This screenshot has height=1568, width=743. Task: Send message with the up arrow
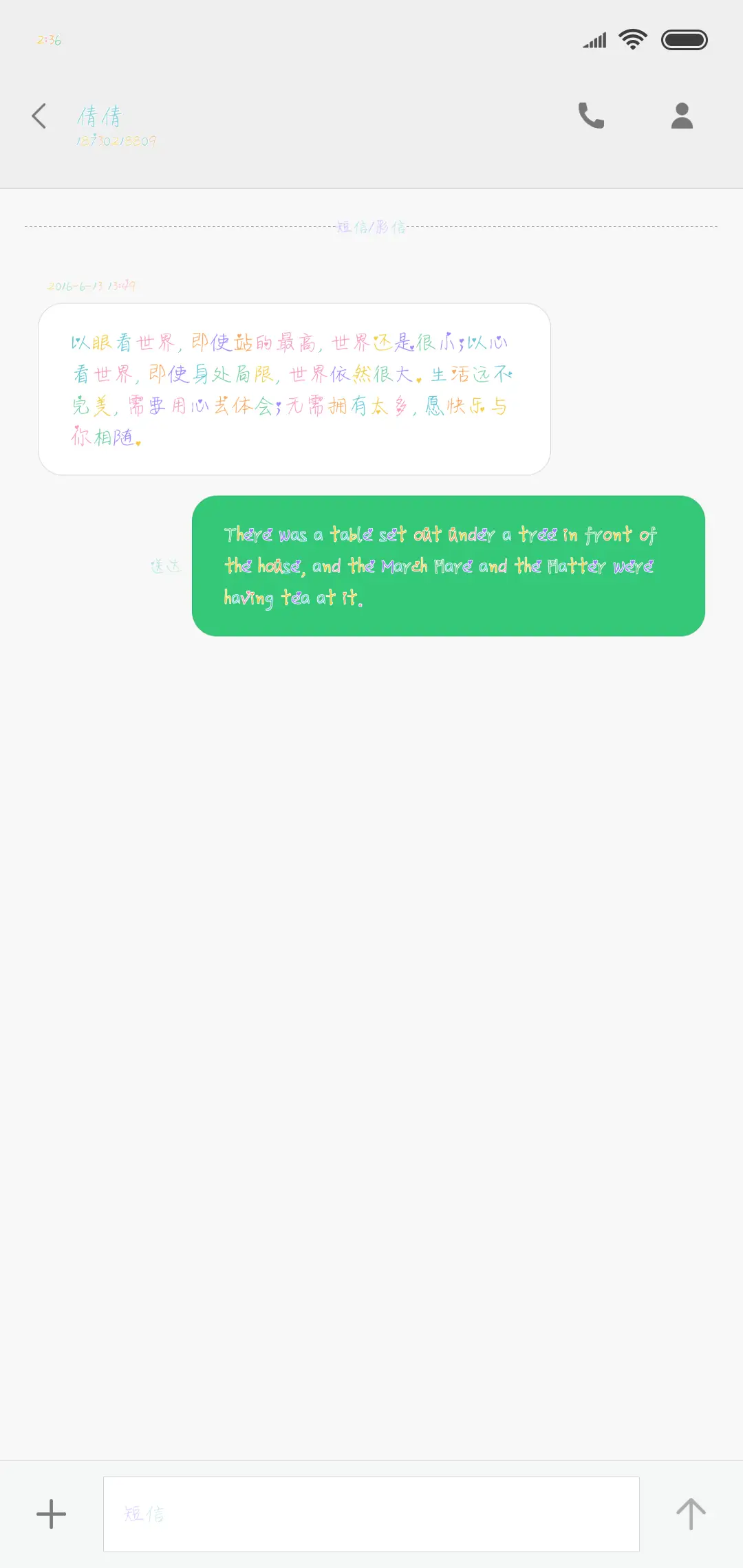click(691, 1514)
